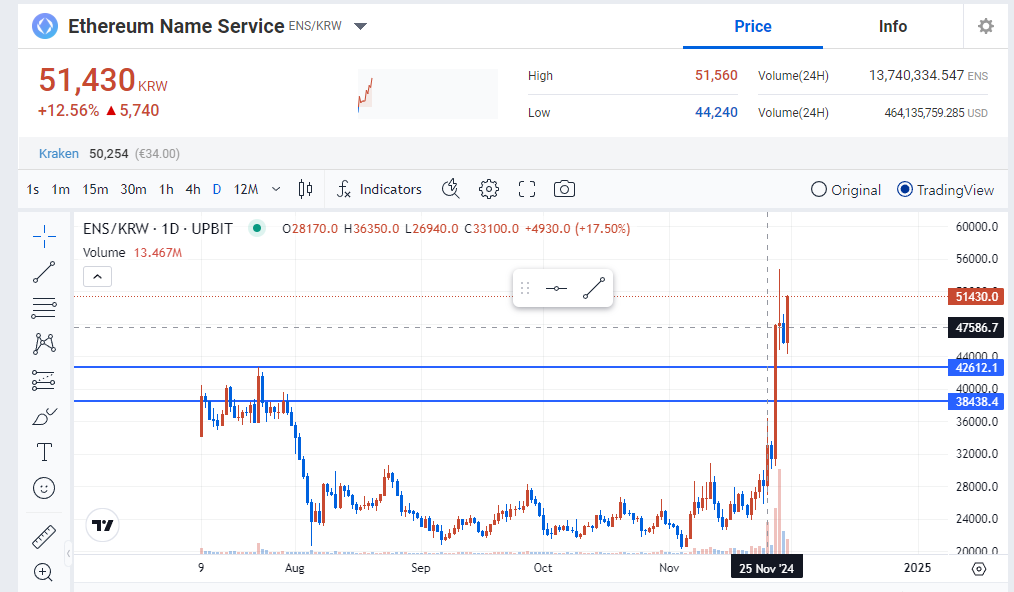
Task: Click the +12.56% price change text
Action: (69, 110)
